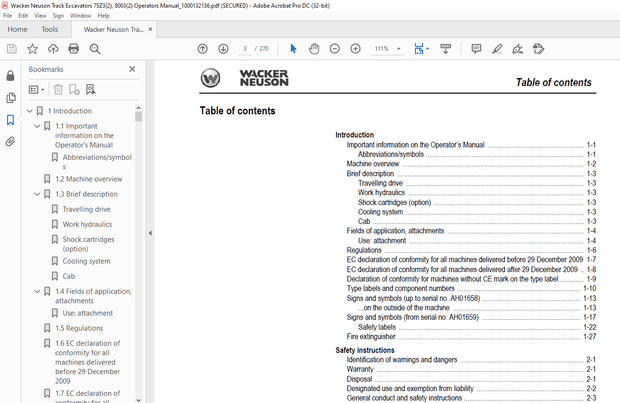Click the star bookmark-this-file icon
This screenshot has width=620, height=403.
[32, 49]
